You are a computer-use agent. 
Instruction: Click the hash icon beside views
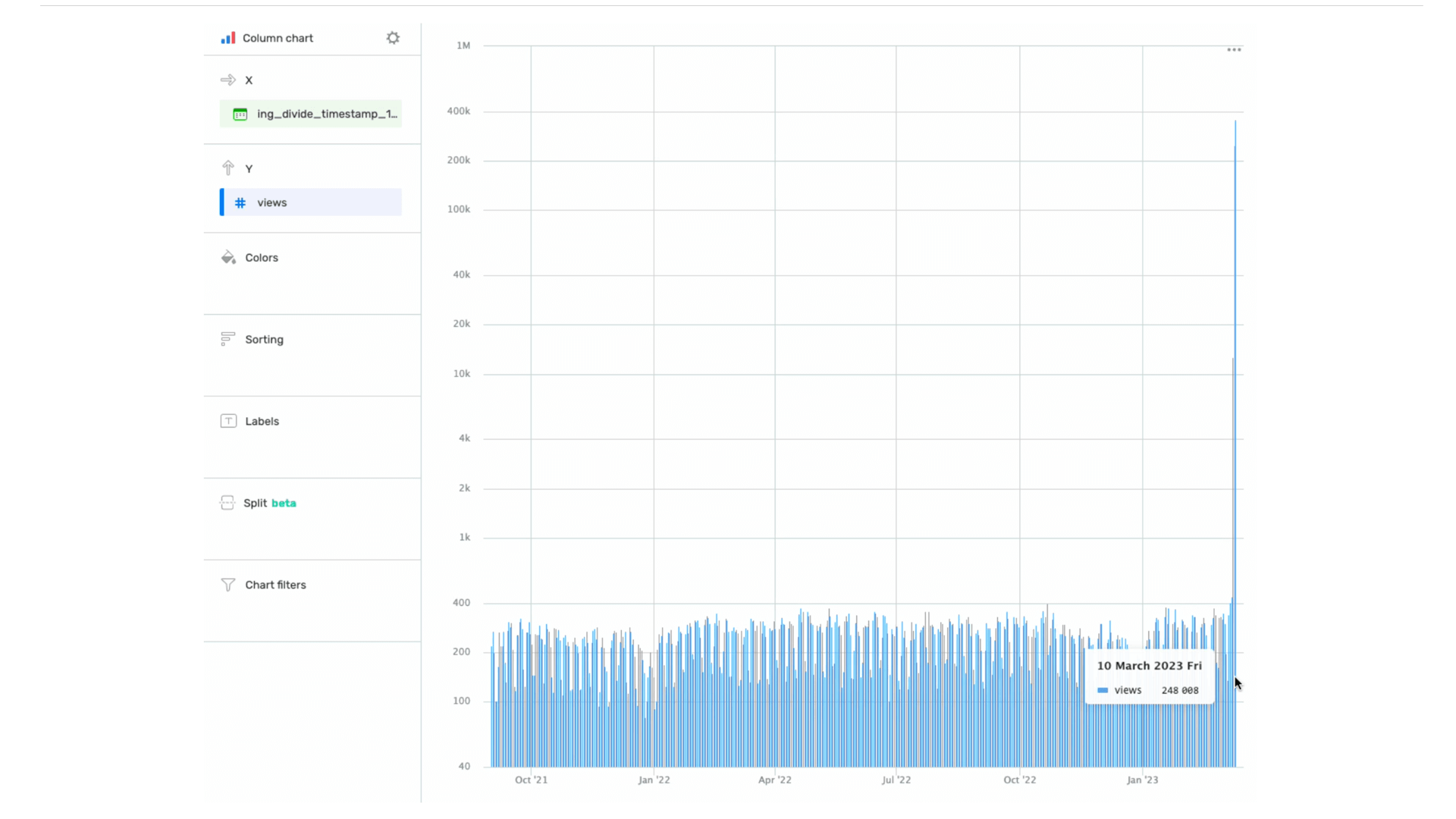[240, 202]
